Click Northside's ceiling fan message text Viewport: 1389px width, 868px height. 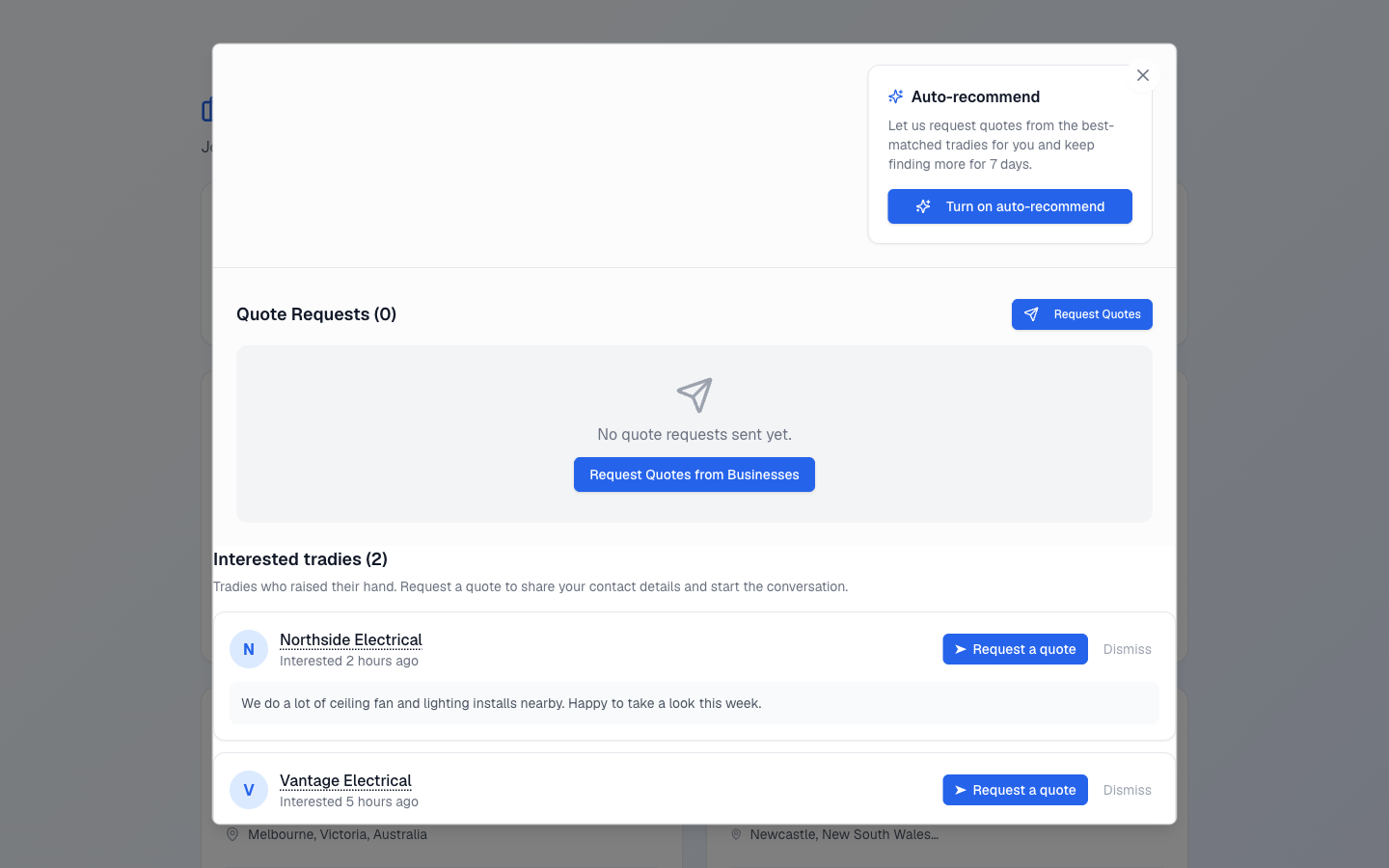pyautogui.click(x=502, y=703)
